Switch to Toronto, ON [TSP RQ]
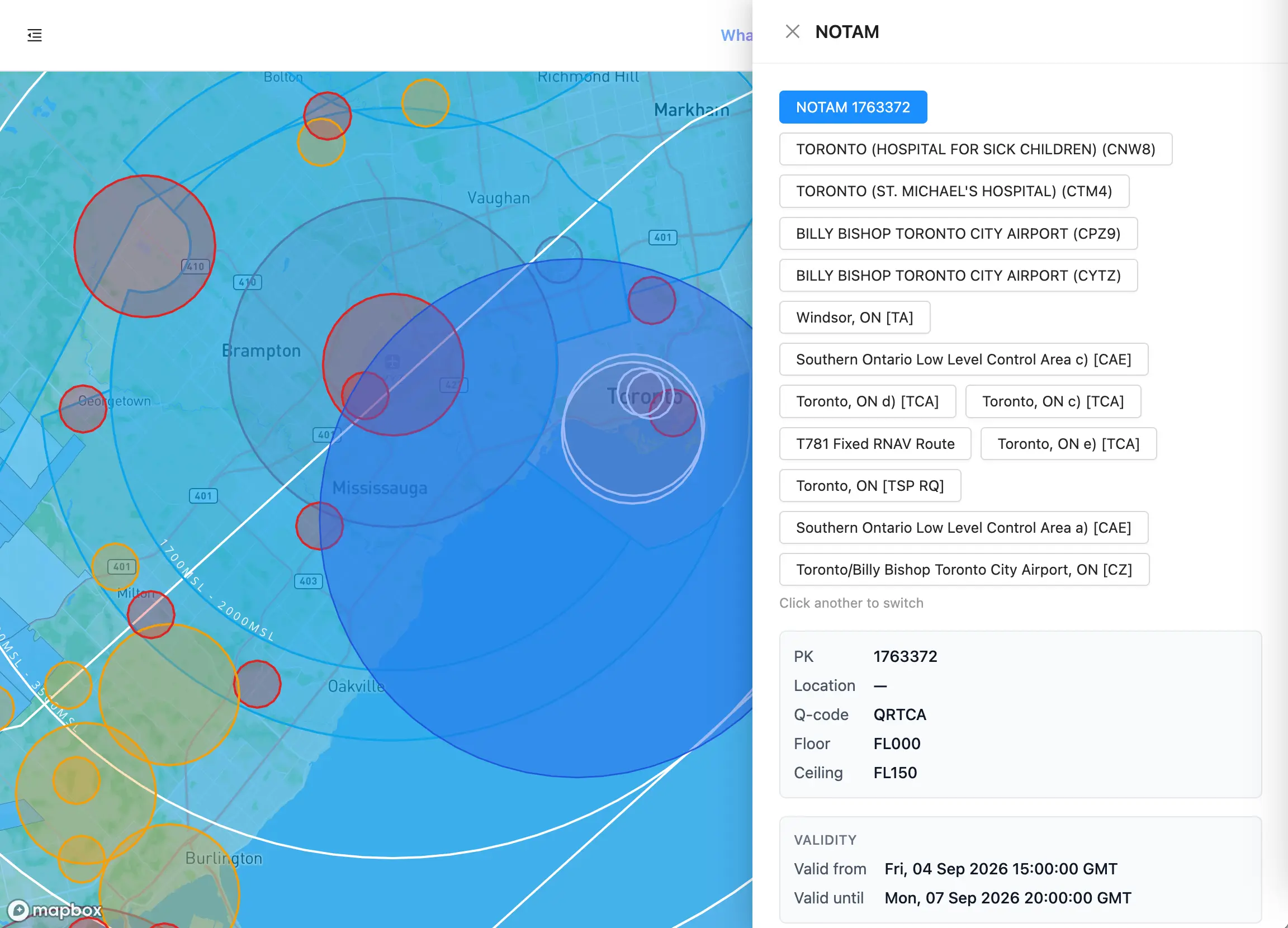Image resolution: width=1288 pixels, height=928 pixels. coord(869,486)
